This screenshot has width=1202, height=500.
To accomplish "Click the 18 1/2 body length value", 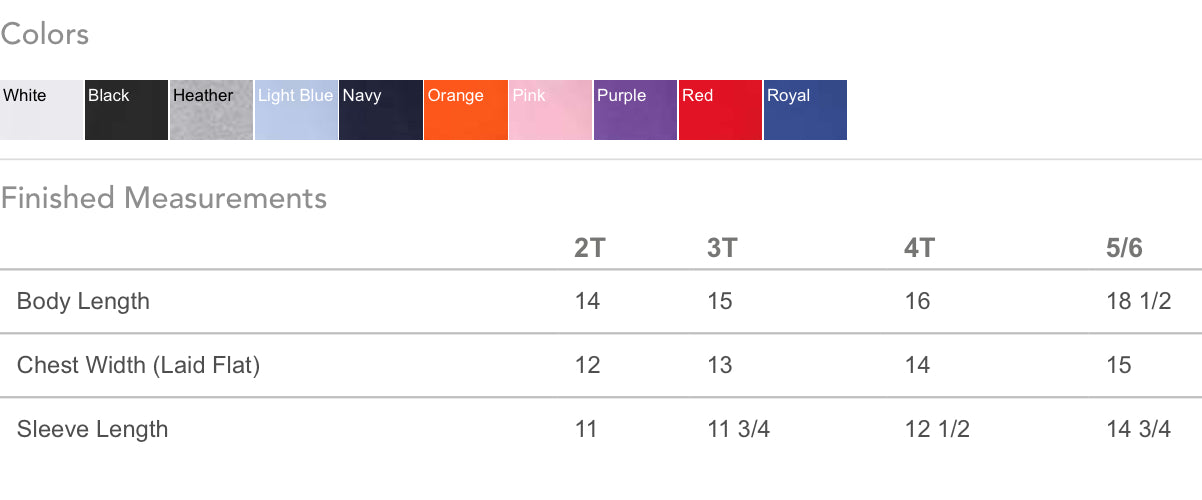I will (1138, 301).
